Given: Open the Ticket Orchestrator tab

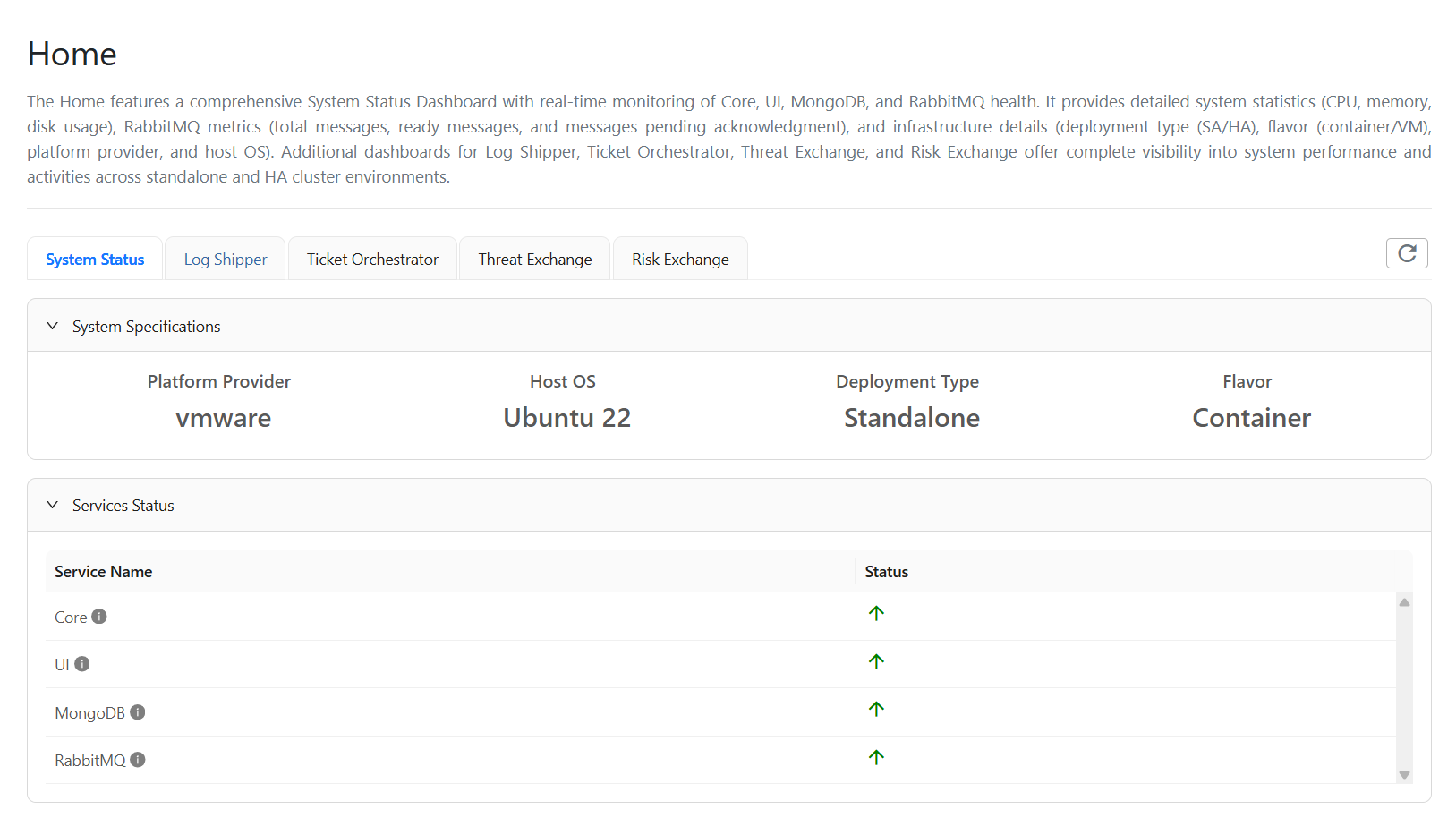Looking at the screenshot, I should [x=372, y=259].
